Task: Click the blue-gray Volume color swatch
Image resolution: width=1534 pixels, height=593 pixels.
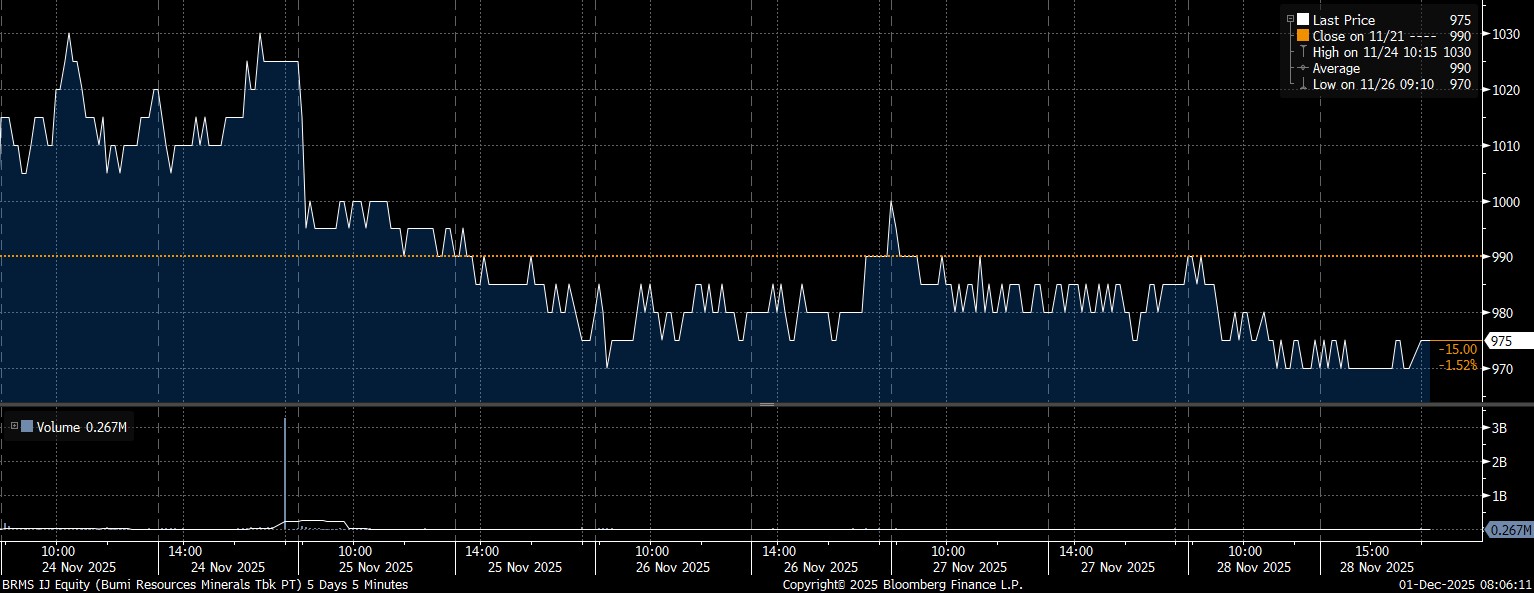Action: pyautogui.click(x=27, y=427)
